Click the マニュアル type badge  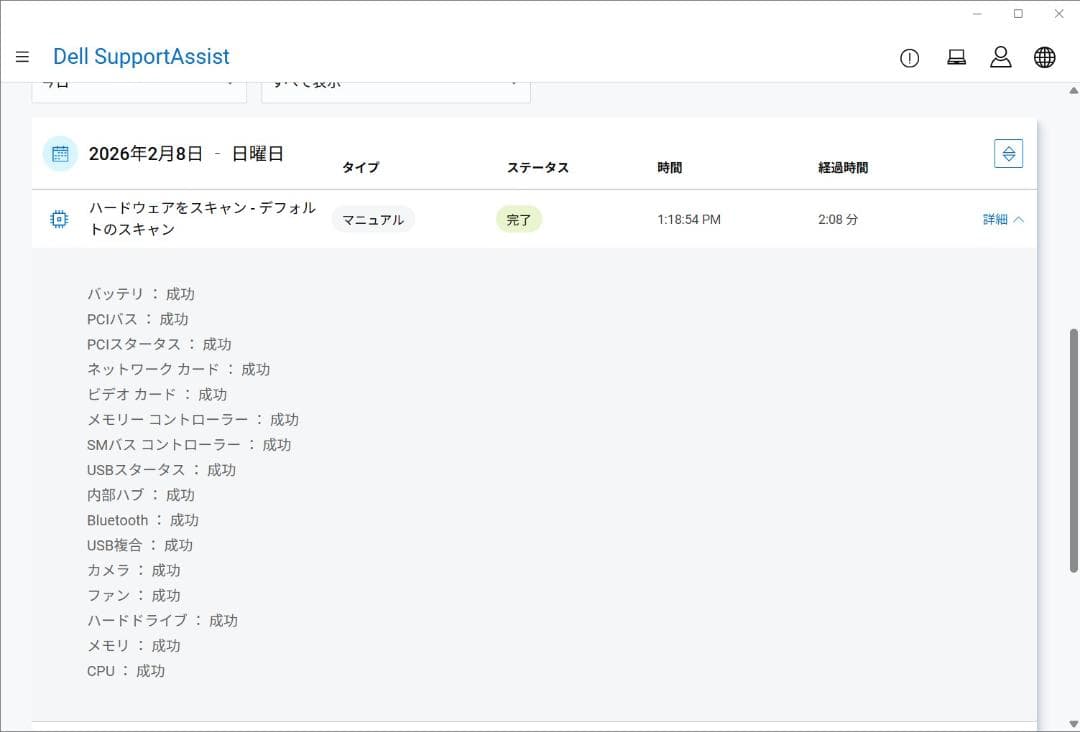coord(373,219)
